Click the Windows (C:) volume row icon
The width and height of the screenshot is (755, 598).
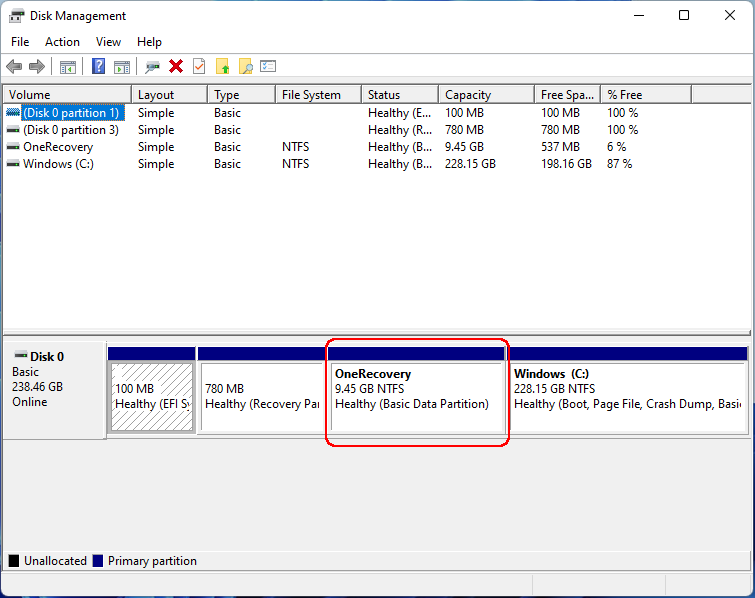13,164
